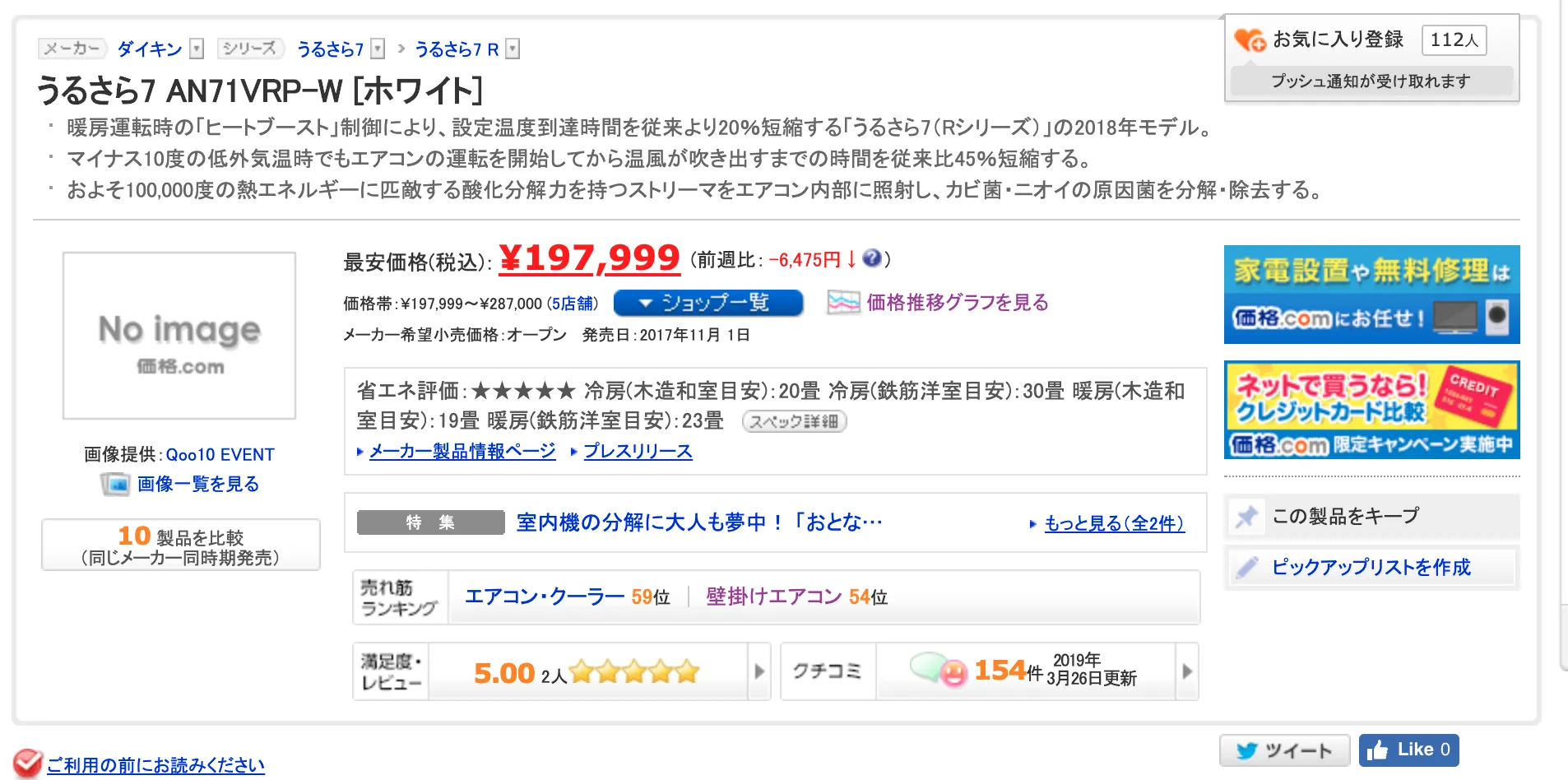Open the うるさら7 R dropdown arrow
The width and height of the screenshot is (1568, 780).
point(513,49)
